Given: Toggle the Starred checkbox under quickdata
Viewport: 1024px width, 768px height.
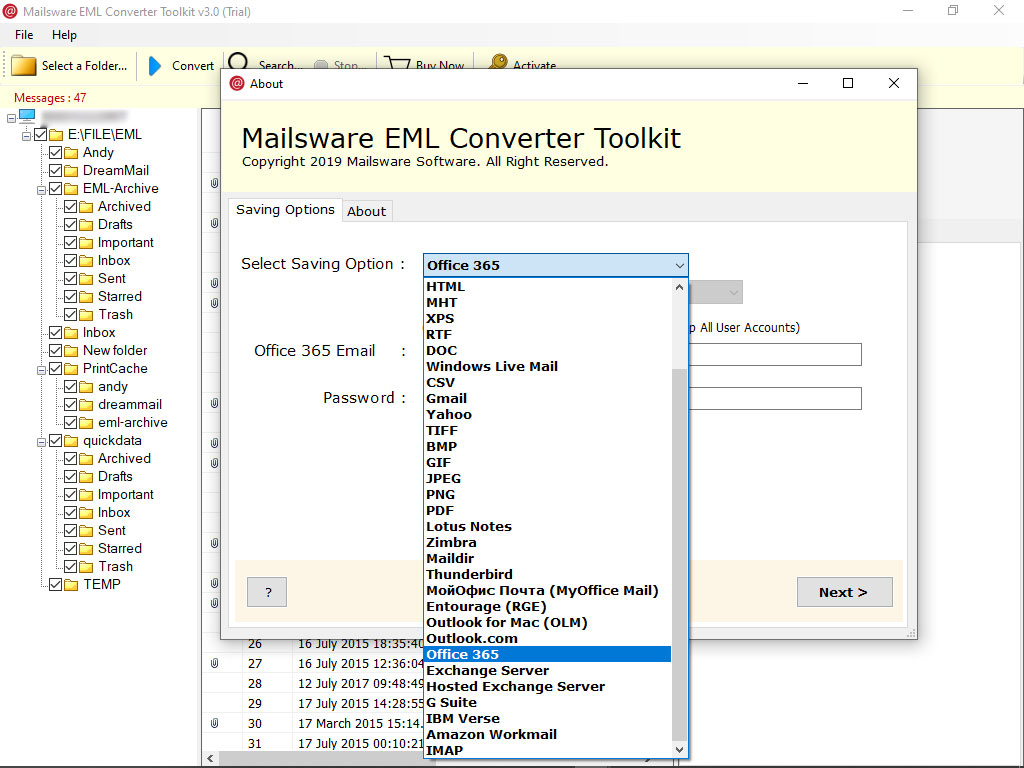Looking at the screenshot, I should tap(71, 549).
